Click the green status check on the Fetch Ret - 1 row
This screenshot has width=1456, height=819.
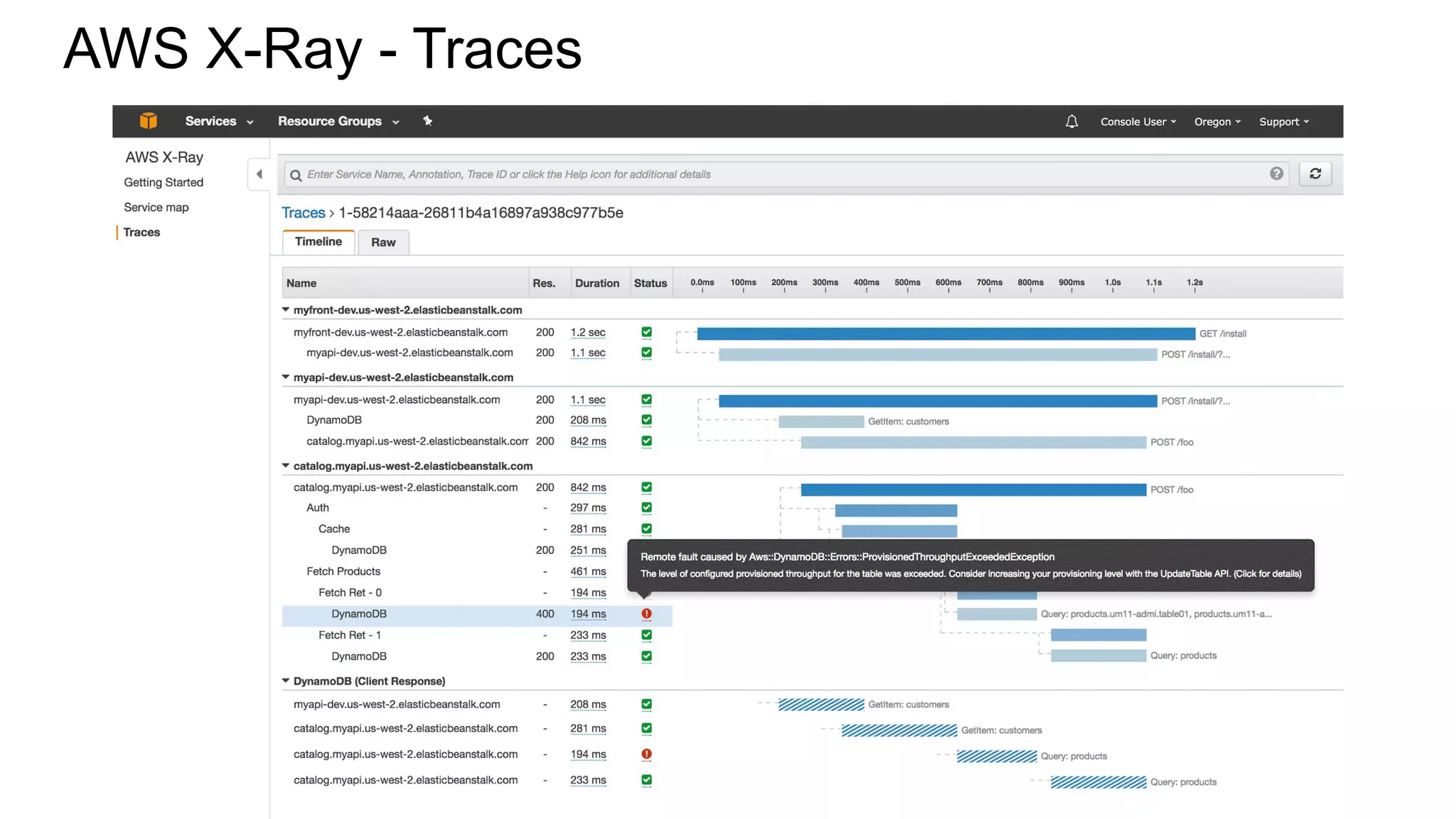[646, 635]
